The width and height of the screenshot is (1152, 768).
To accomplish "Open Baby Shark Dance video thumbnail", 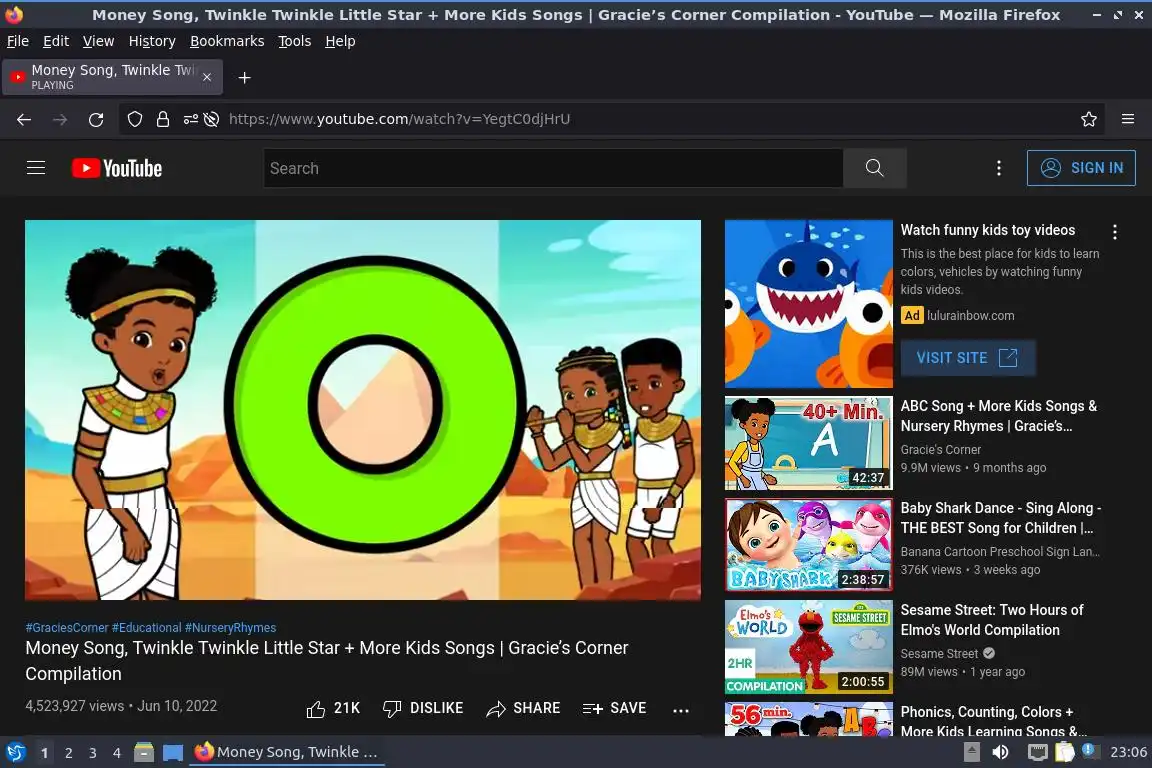I will tap(809, 545).
